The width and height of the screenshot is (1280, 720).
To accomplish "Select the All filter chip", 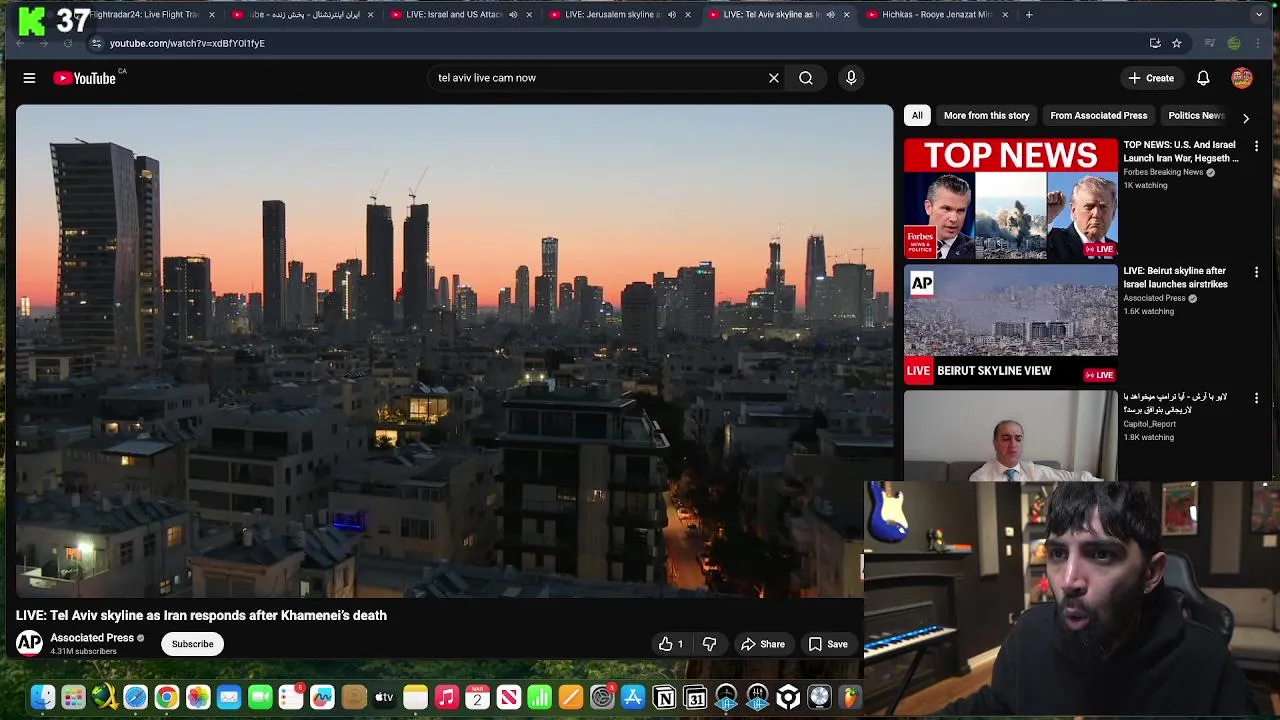I will point(917,115).
